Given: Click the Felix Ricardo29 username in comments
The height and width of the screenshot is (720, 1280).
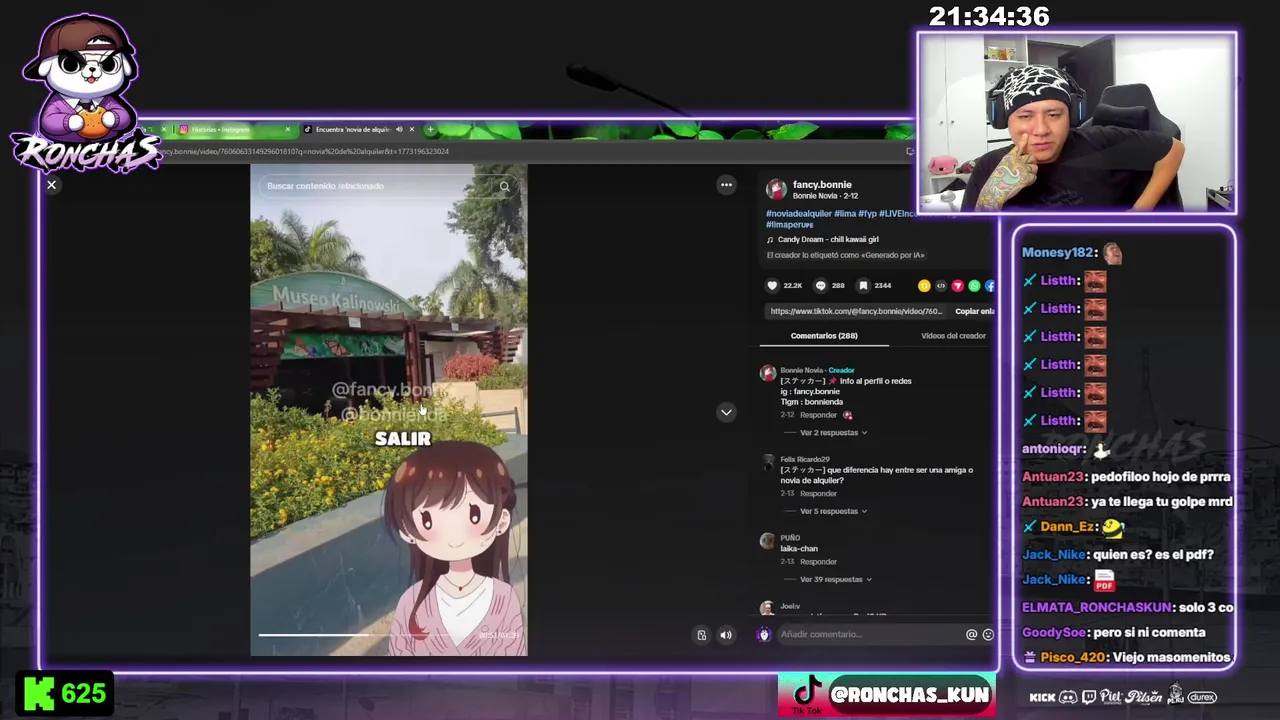Looking at the screenshot, I should (x=804, y=459).
